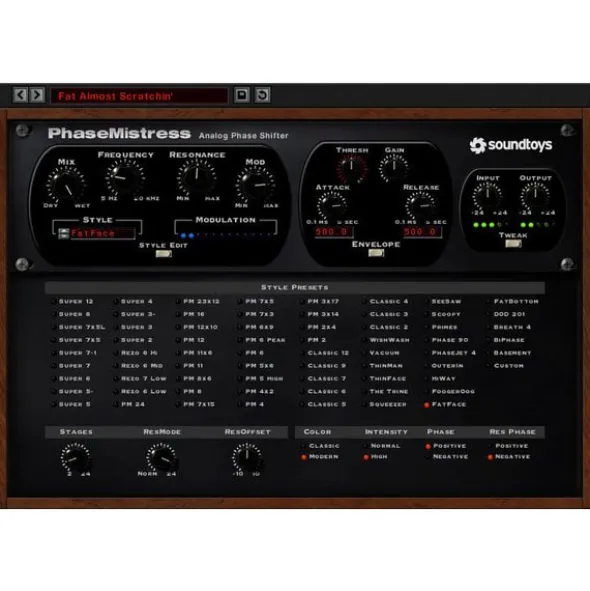Select the PM 11x6 style preset
The height and width of the screenshot is (591, 590).
[x=195, y=353]
